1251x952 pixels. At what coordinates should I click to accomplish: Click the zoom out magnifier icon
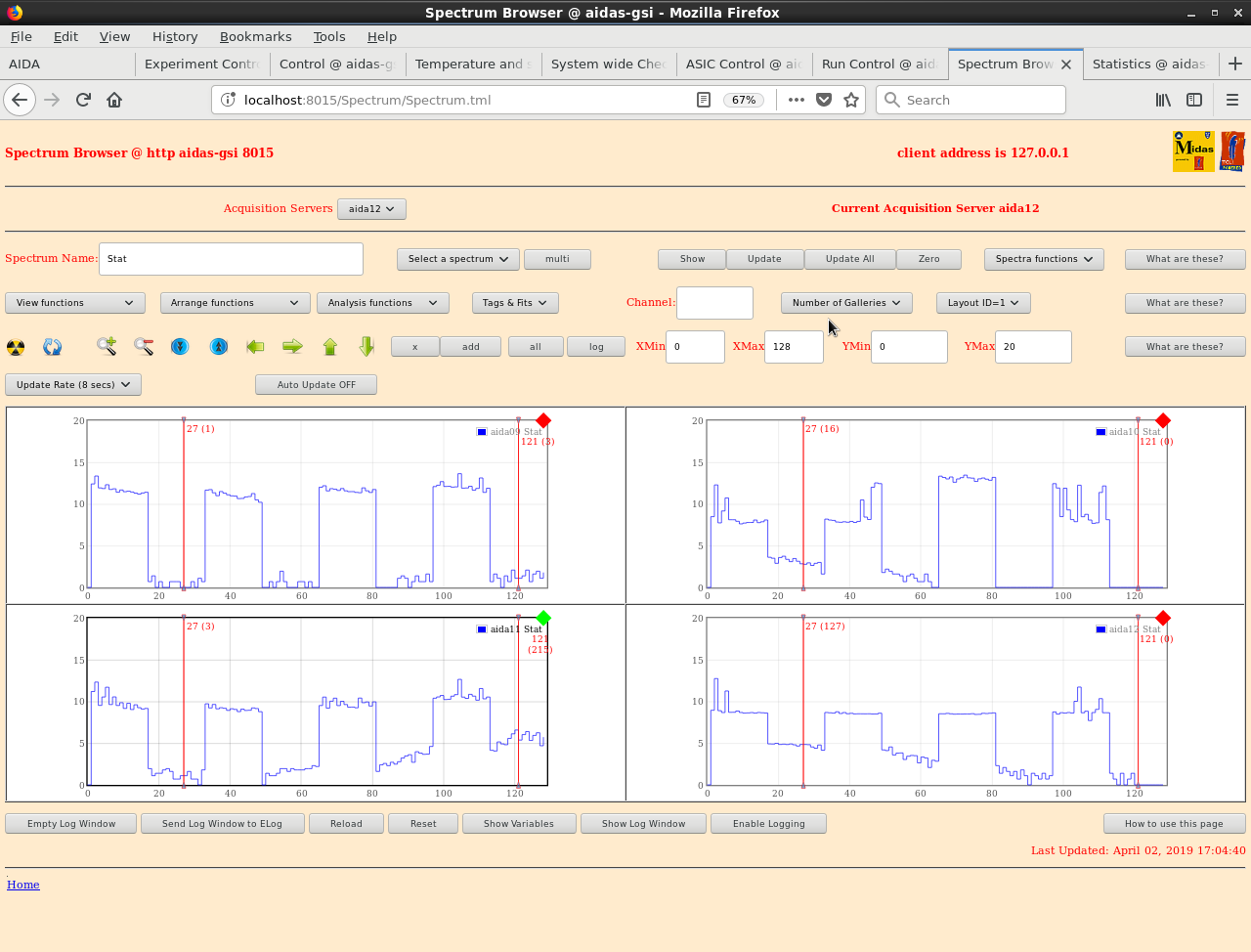[144, 346]
